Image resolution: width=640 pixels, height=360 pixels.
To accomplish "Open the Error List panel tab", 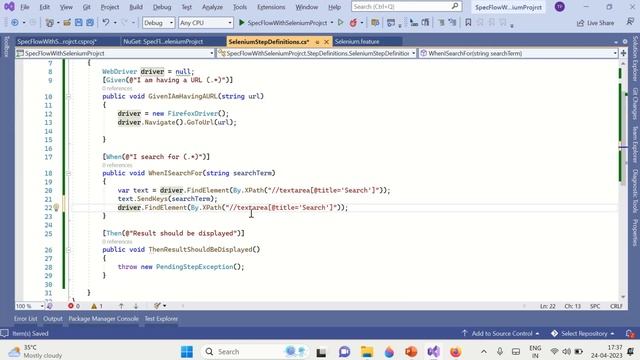I will (x=25, y=319).
